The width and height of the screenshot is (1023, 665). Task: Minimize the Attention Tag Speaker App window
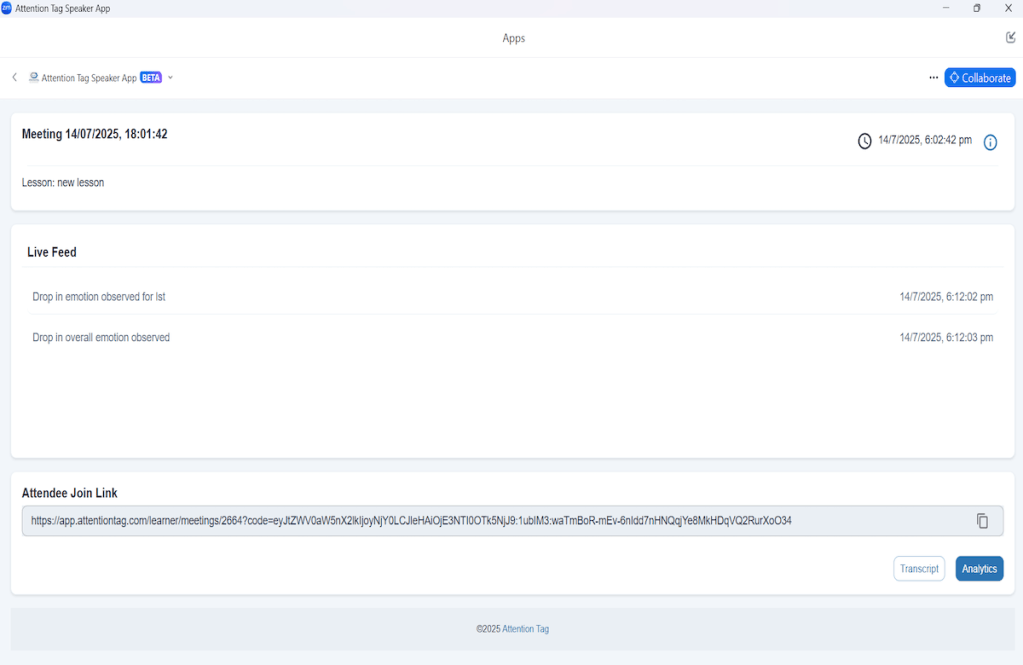pyautogui.click(x=946, y=8)
